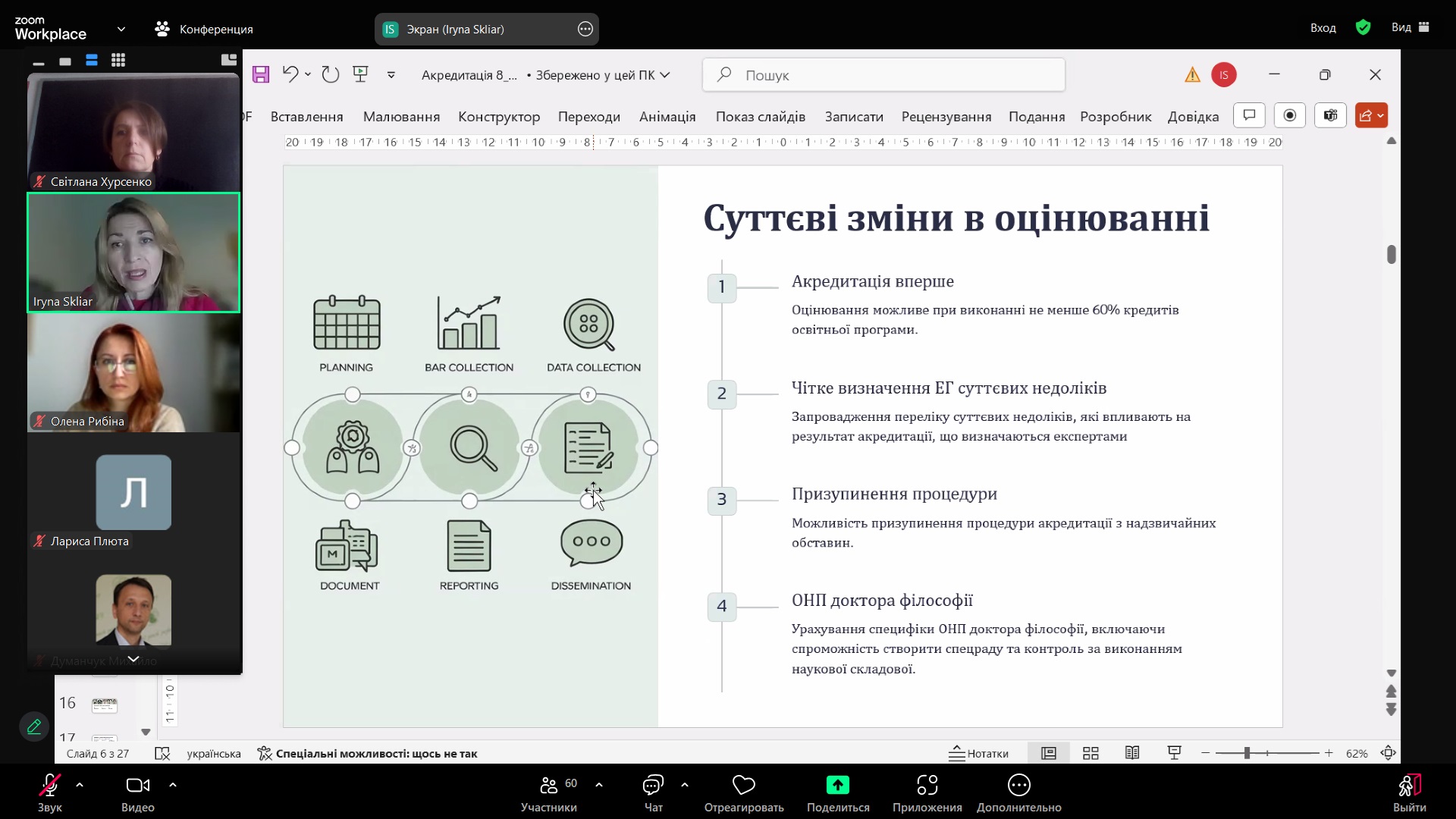
Task: Expand audio options arrow beside Звук
Action: click(x=80, y=785)
